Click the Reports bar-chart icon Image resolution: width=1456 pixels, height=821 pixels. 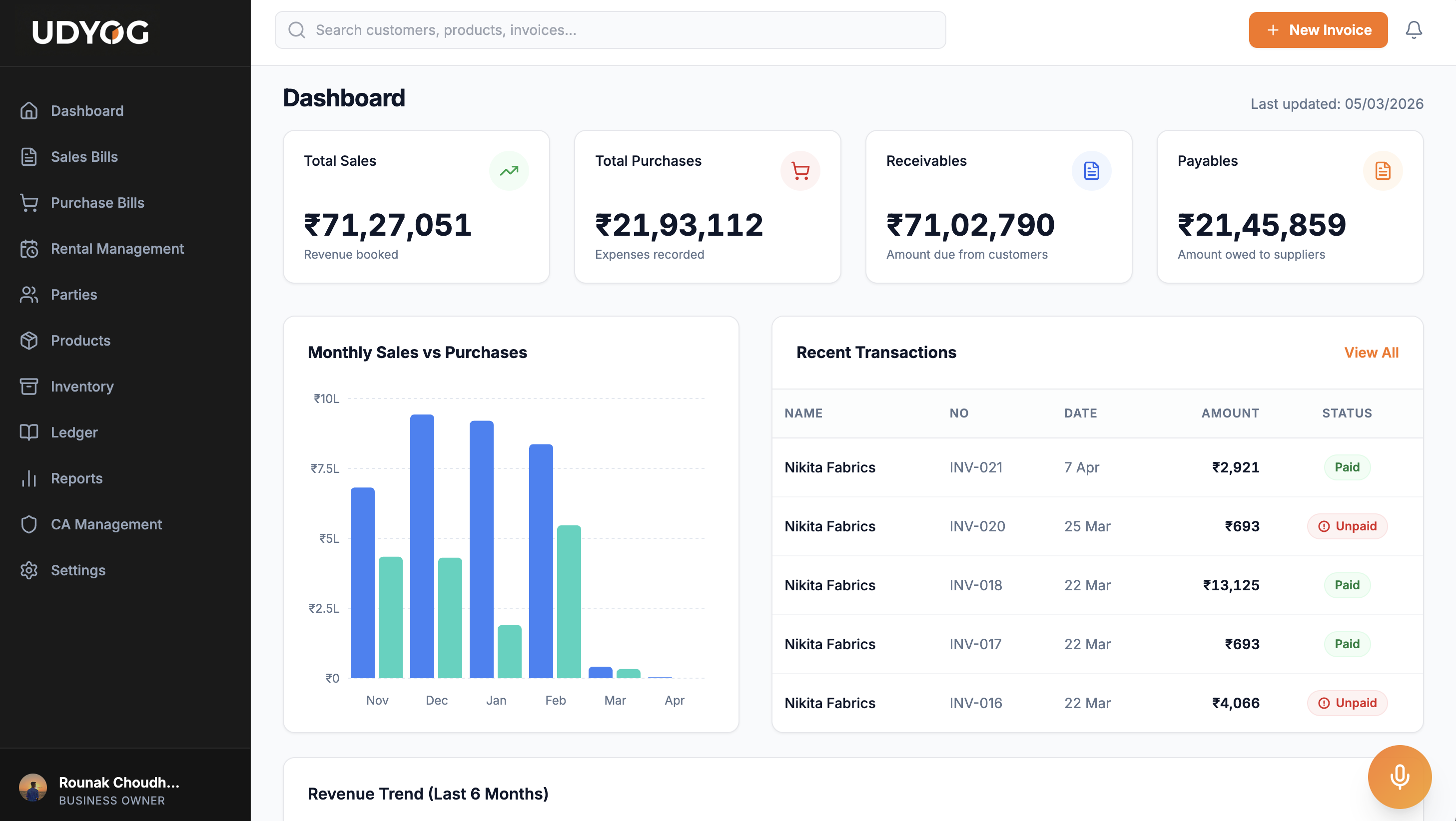coord(29,478)
